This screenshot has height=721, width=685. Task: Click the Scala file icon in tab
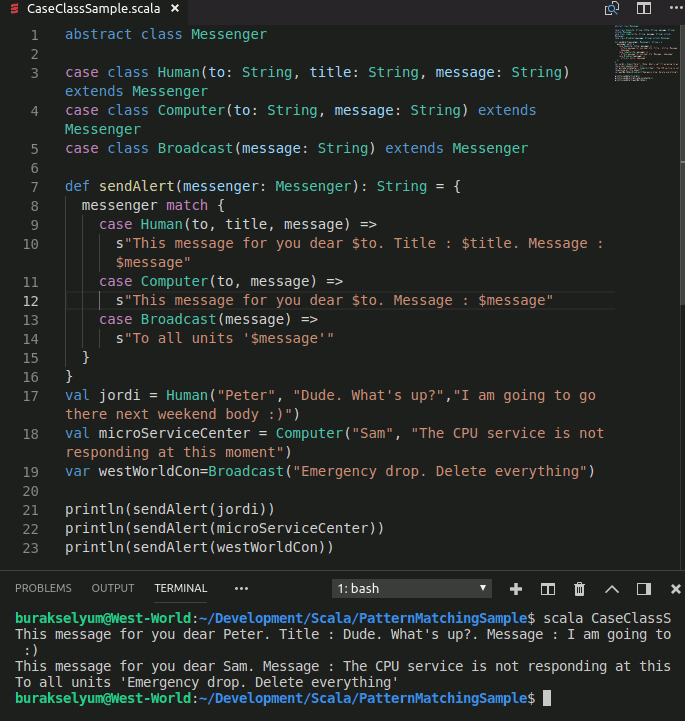[14, 9]
